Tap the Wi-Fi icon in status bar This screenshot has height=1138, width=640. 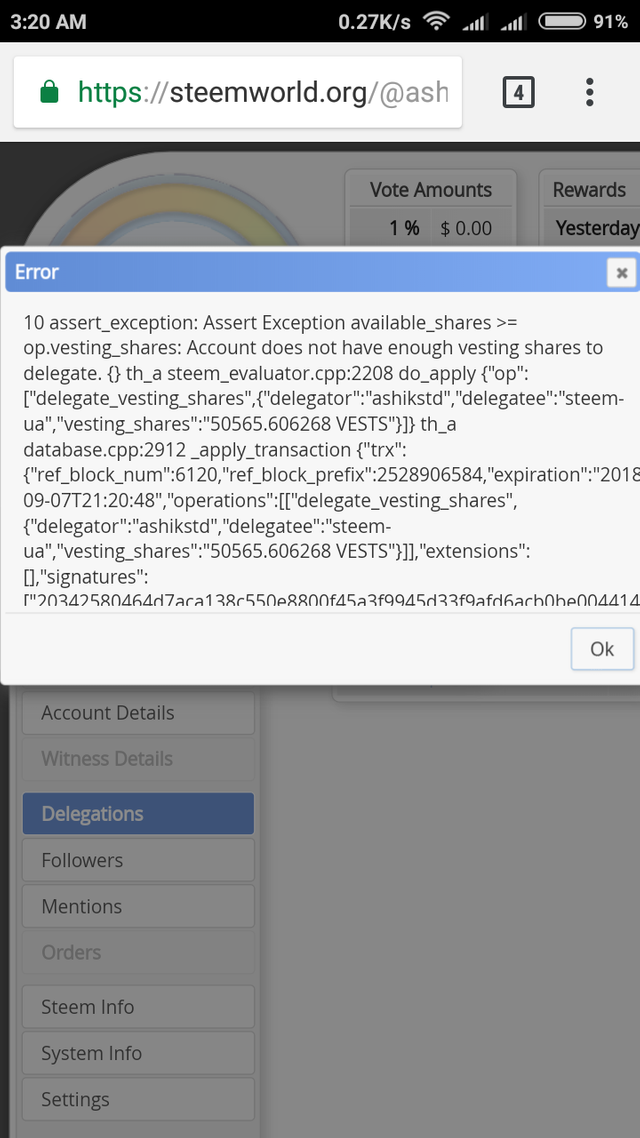[436, 21]
